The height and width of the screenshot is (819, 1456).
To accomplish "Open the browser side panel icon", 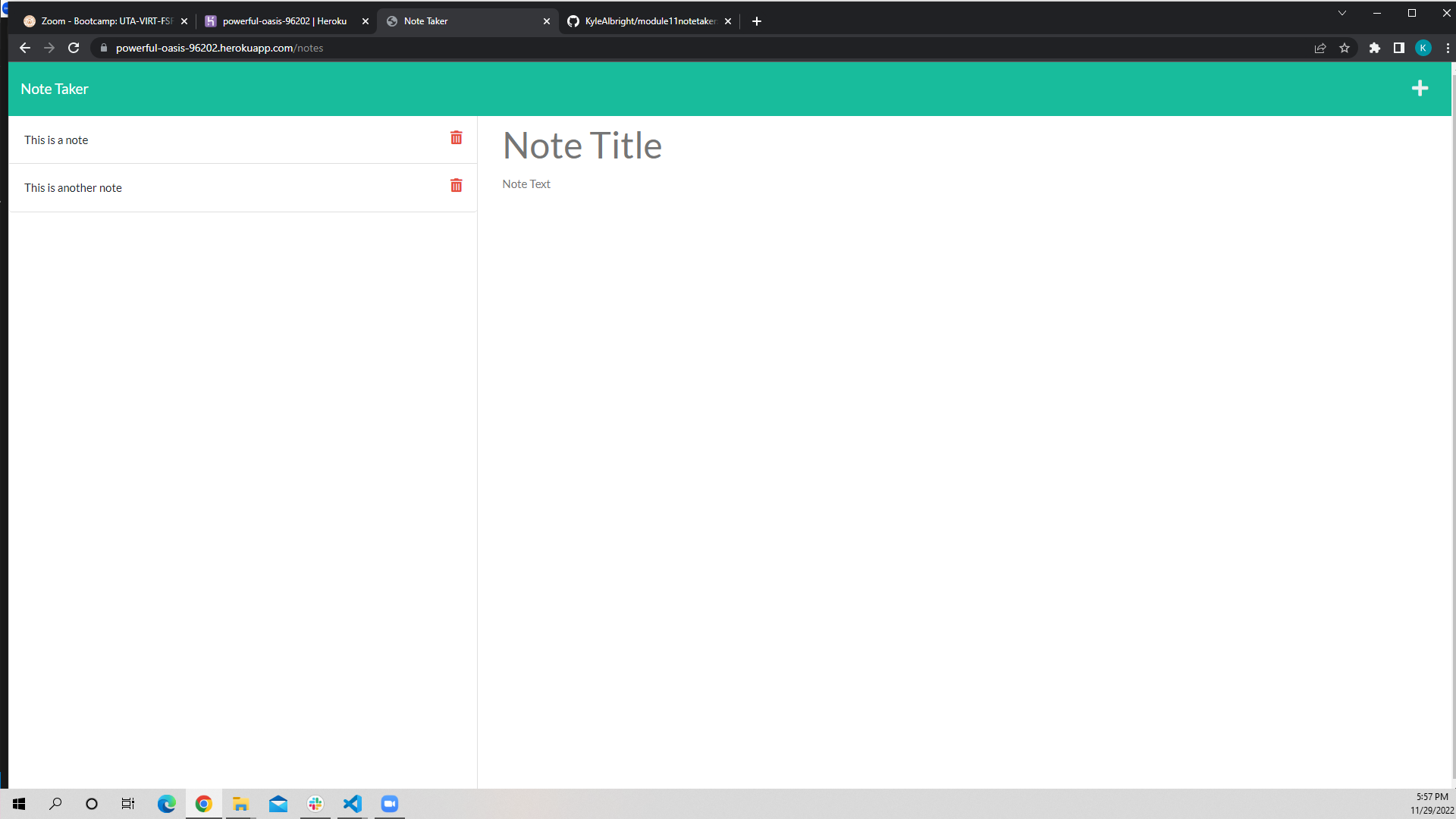I will pos(1399,48).
